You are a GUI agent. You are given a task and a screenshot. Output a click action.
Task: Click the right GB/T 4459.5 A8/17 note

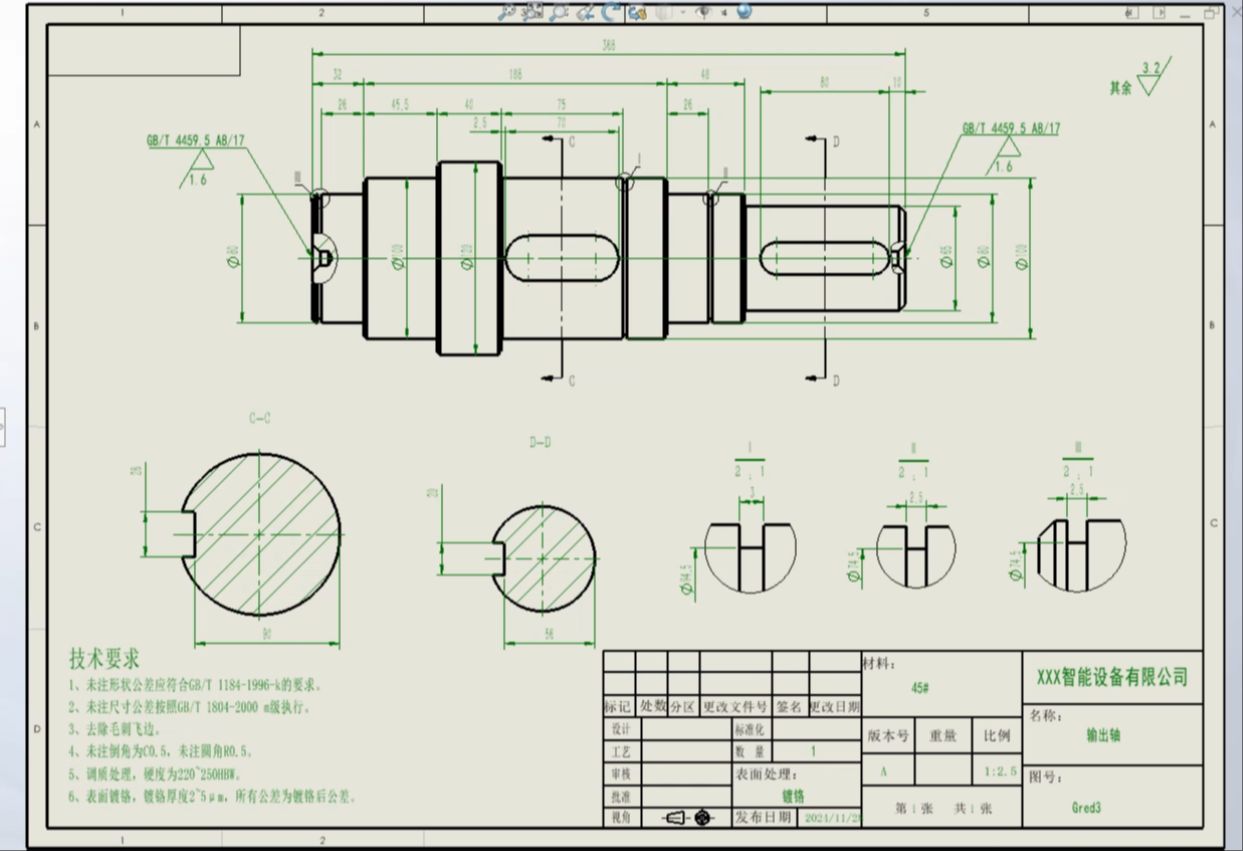click(1011, 129)
